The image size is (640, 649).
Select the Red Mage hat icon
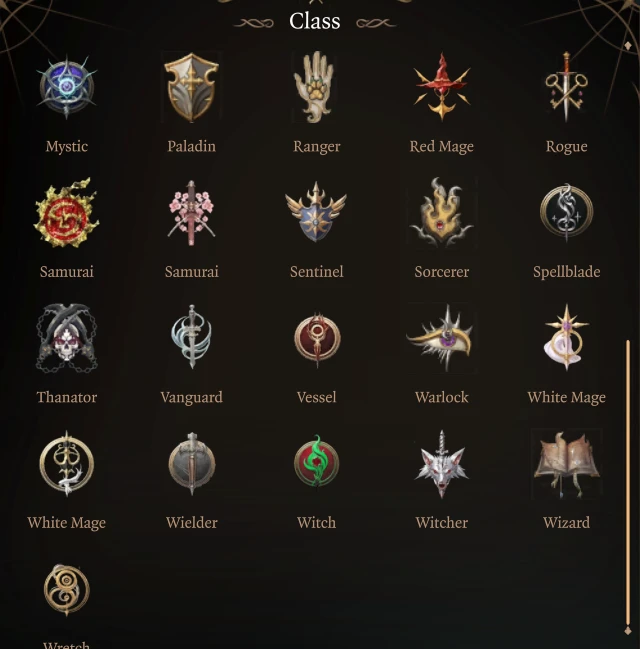(x=442, y=87)
